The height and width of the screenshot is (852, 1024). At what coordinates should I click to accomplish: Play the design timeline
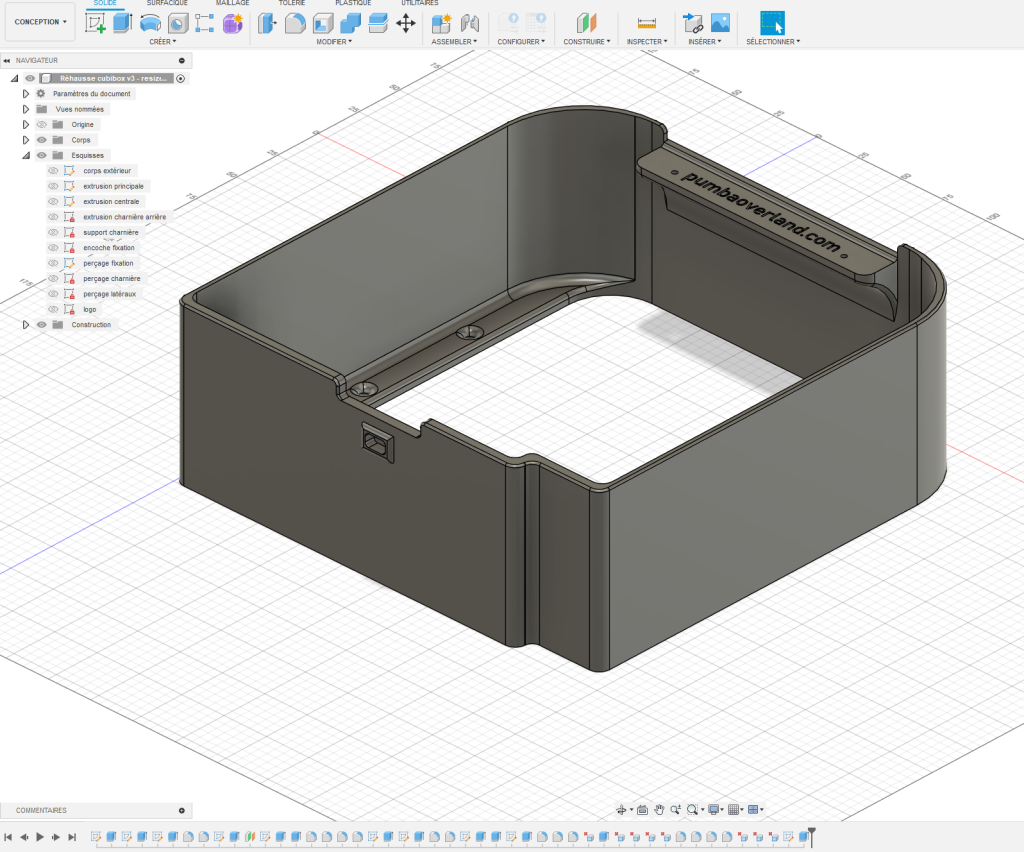point(40,836)
